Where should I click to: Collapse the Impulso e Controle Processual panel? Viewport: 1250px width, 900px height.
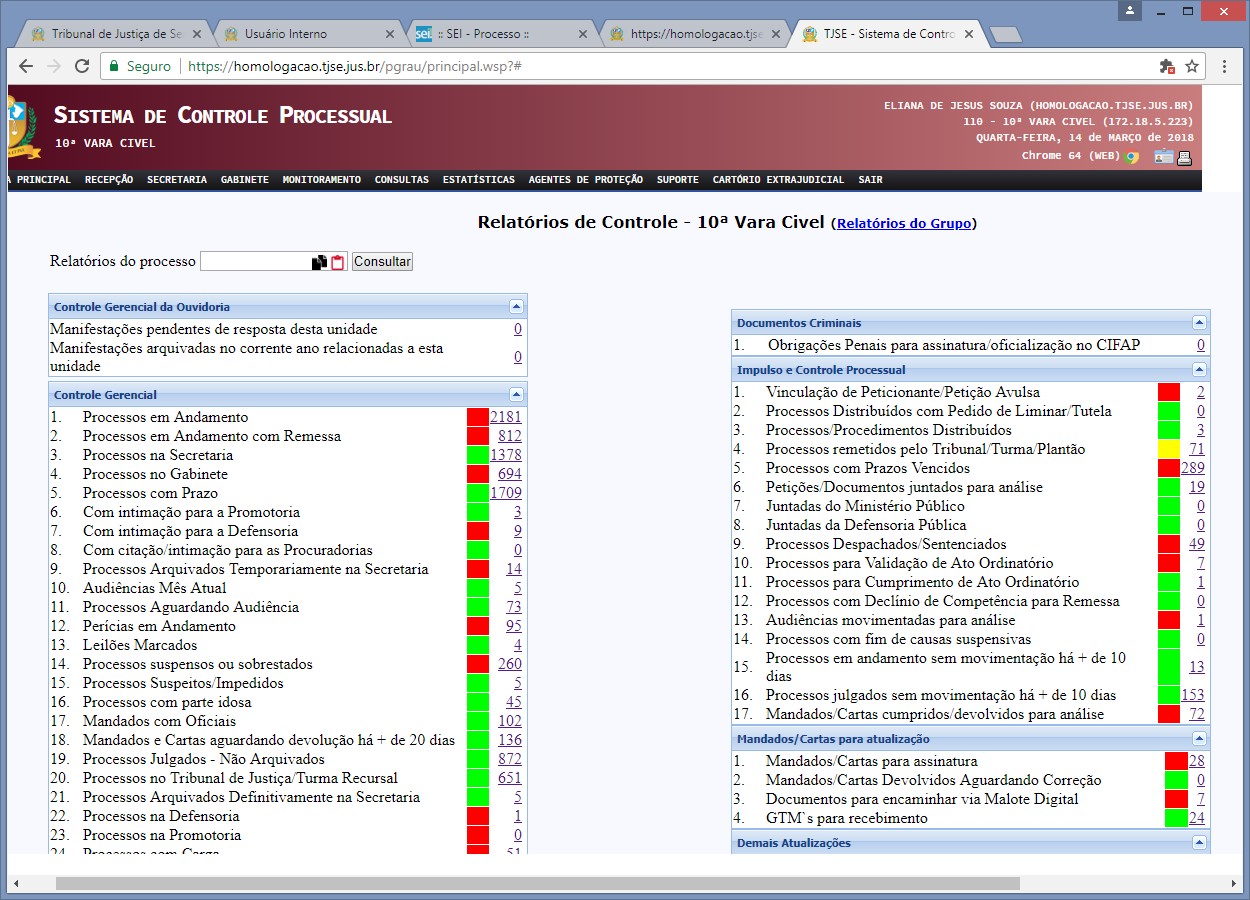point(1199,371)
